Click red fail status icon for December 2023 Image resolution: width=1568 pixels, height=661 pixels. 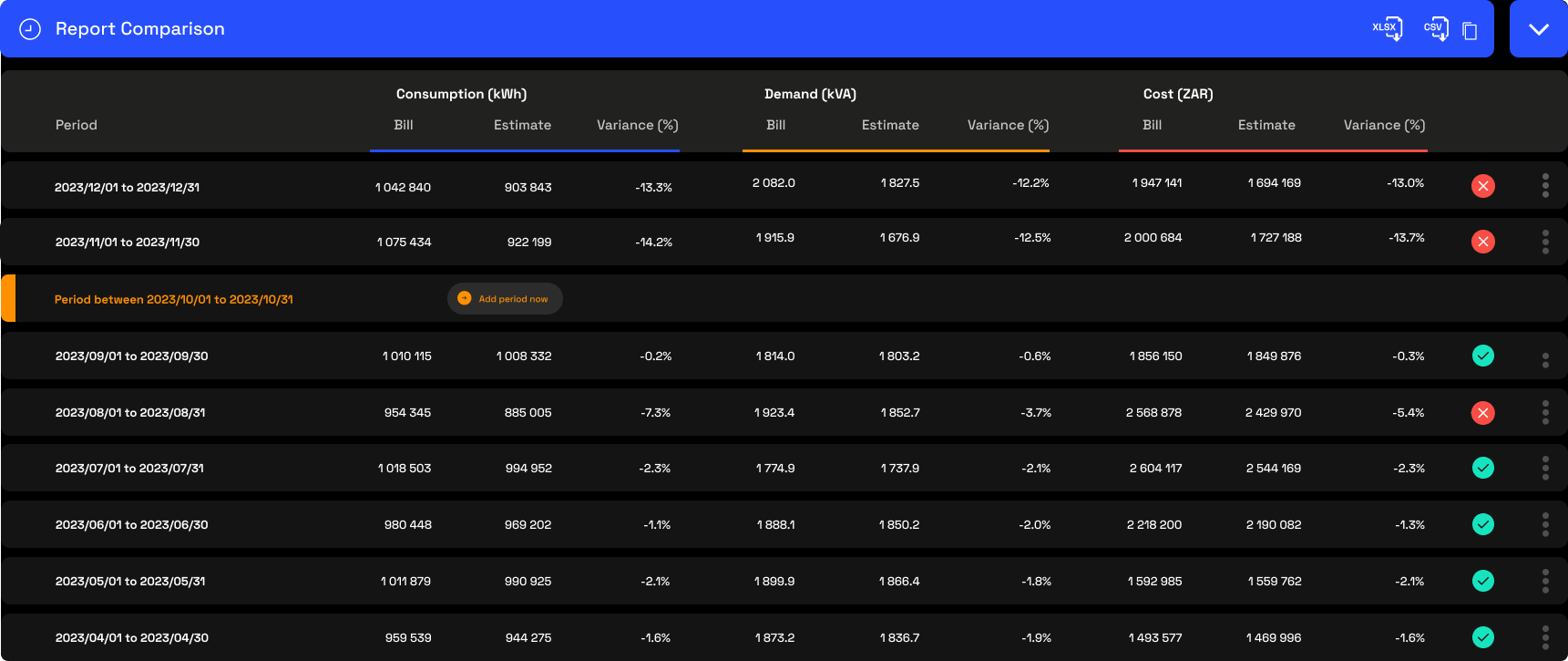coord(1483,186)
